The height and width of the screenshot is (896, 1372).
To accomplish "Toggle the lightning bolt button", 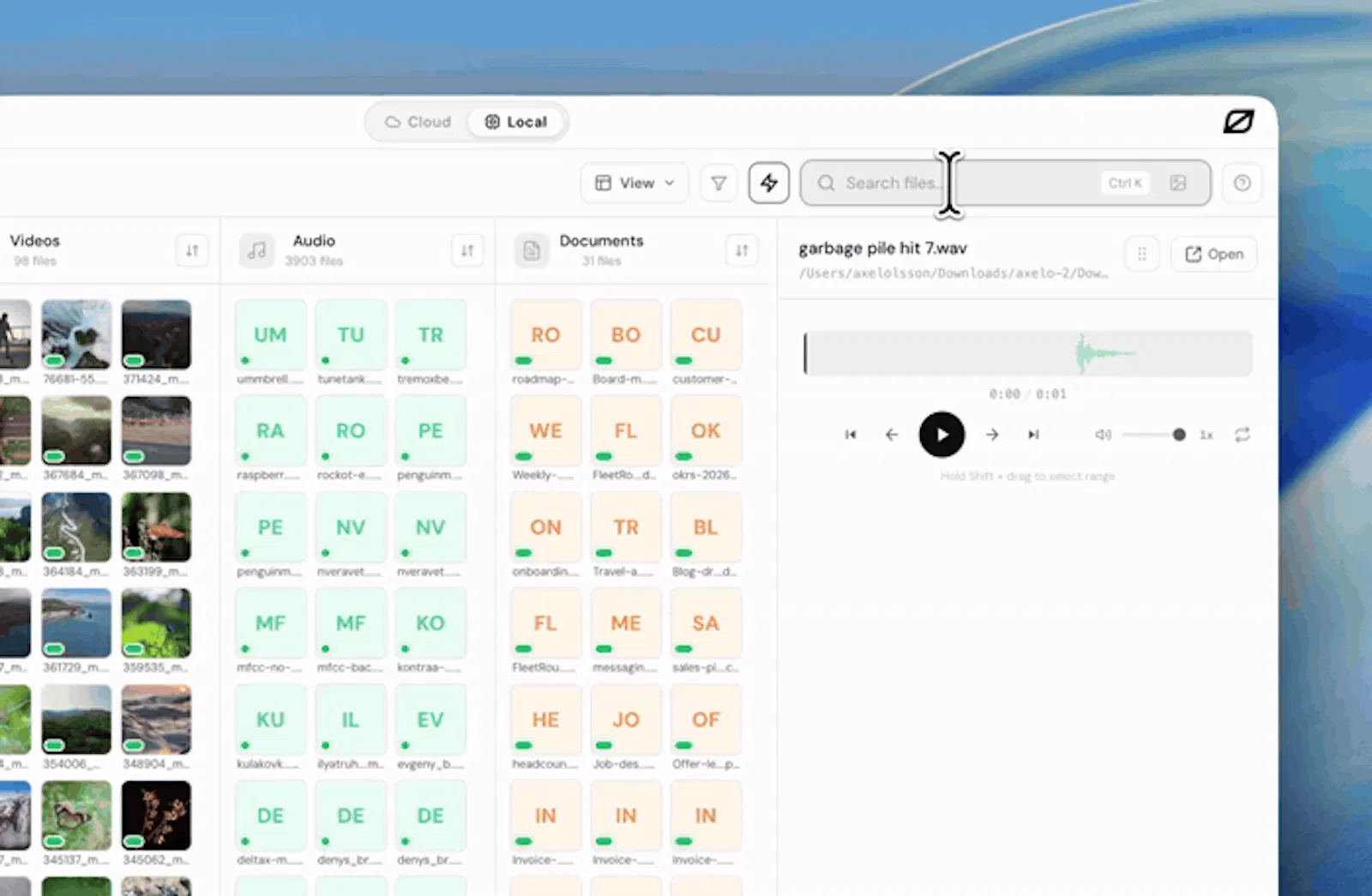I will (x=768, y=183).
